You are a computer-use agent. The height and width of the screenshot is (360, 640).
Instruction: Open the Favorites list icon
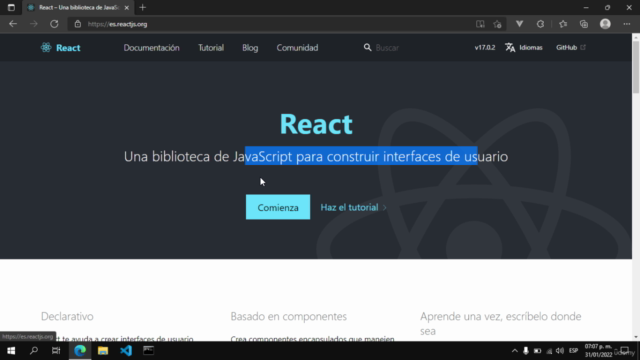pos(563,24)
